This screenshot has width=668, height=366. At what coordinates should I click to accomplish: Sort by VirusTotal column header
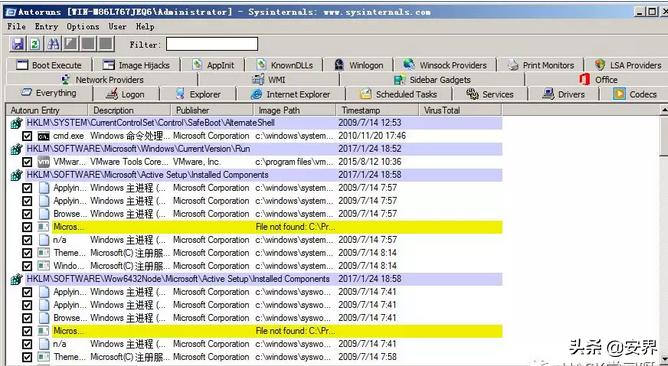pos(460,110)
